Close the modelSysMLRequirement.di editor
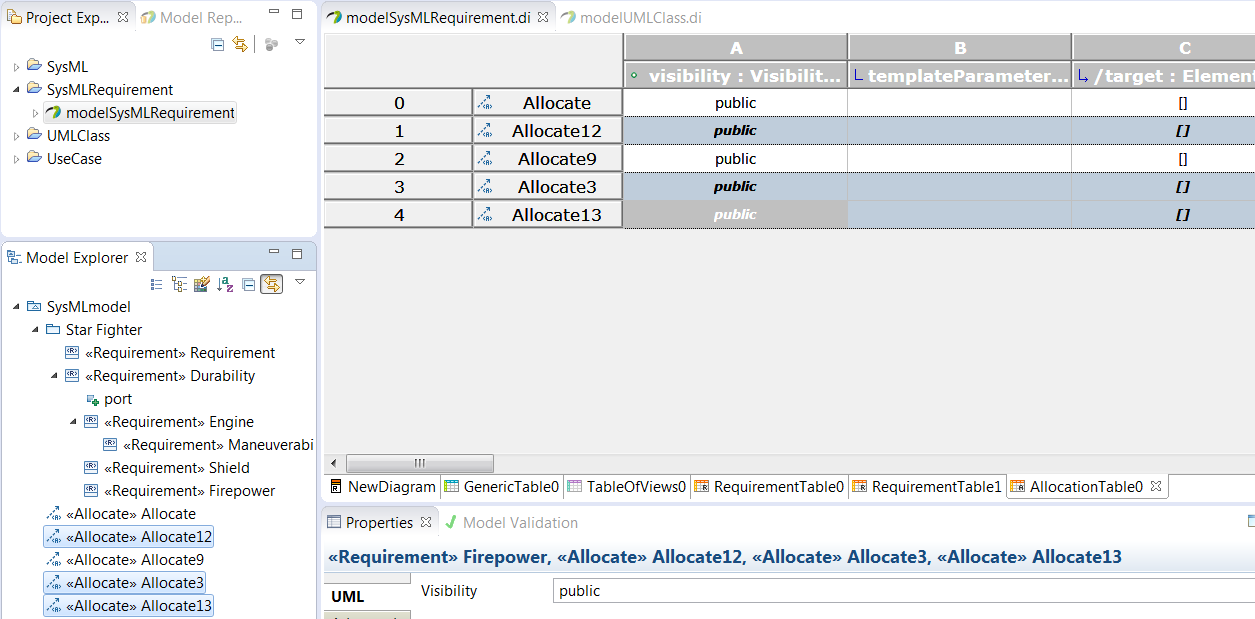Viewport: 1255px width, 619px height. [542, 17]
